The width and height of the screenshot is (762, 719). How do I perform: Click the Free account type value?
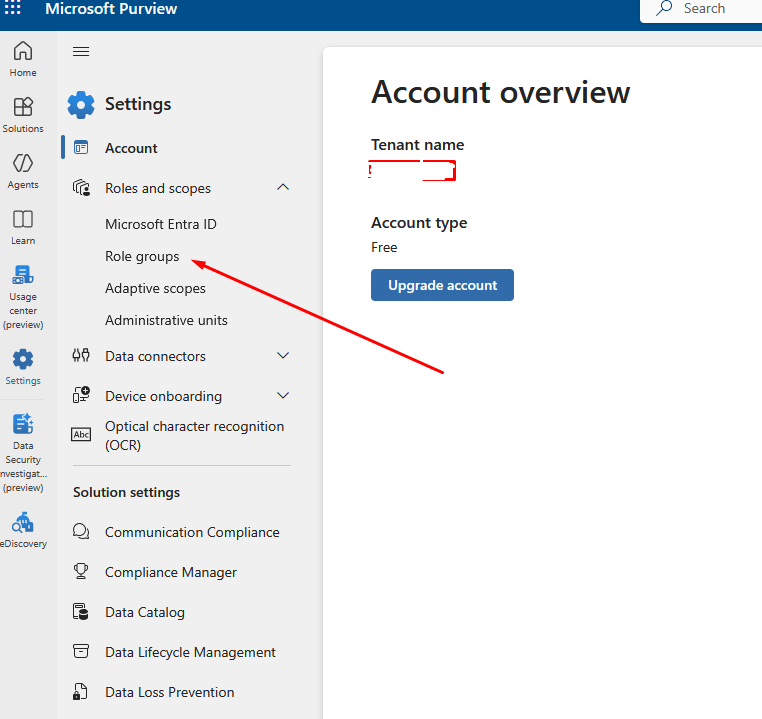384,247
